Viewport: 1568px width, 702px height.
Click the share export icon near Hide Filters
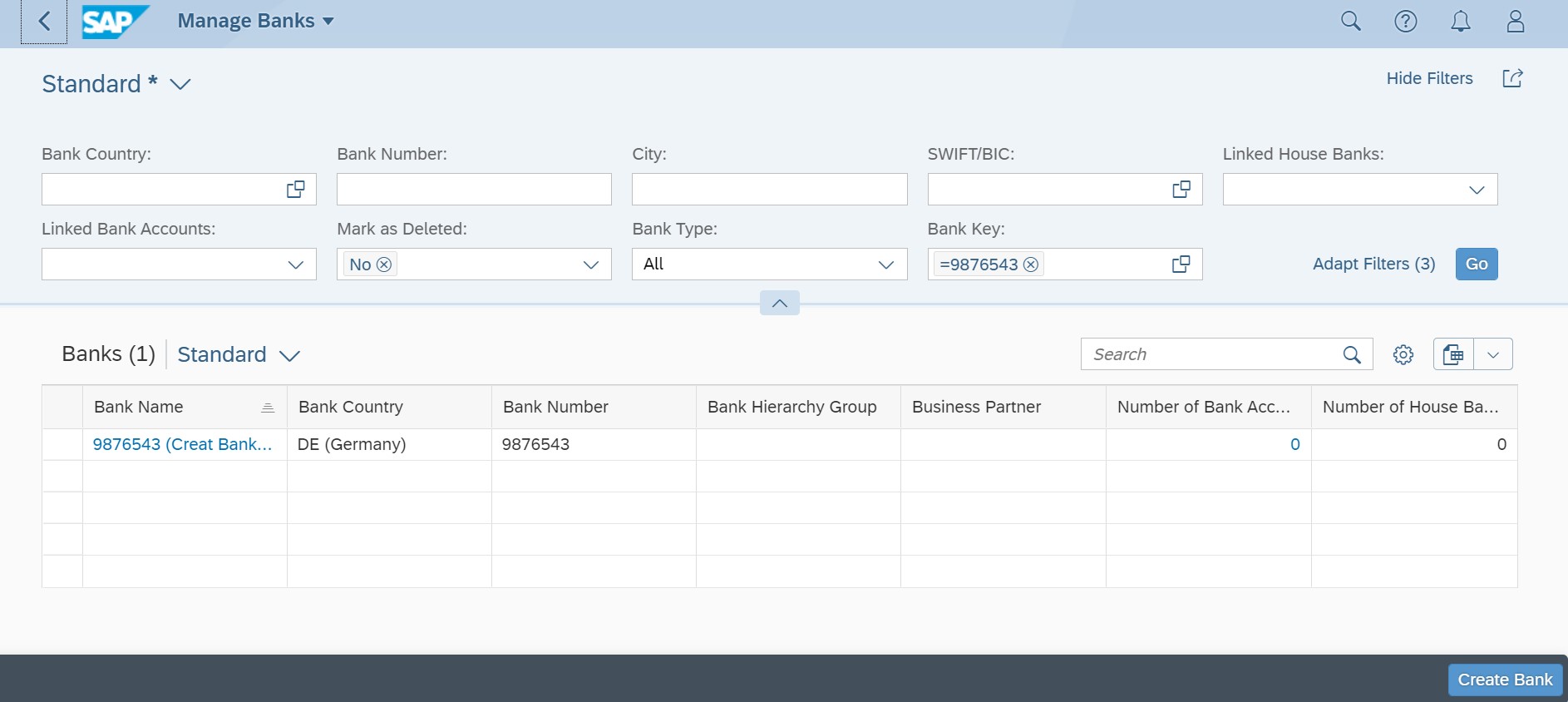[x=1512, y=78]
